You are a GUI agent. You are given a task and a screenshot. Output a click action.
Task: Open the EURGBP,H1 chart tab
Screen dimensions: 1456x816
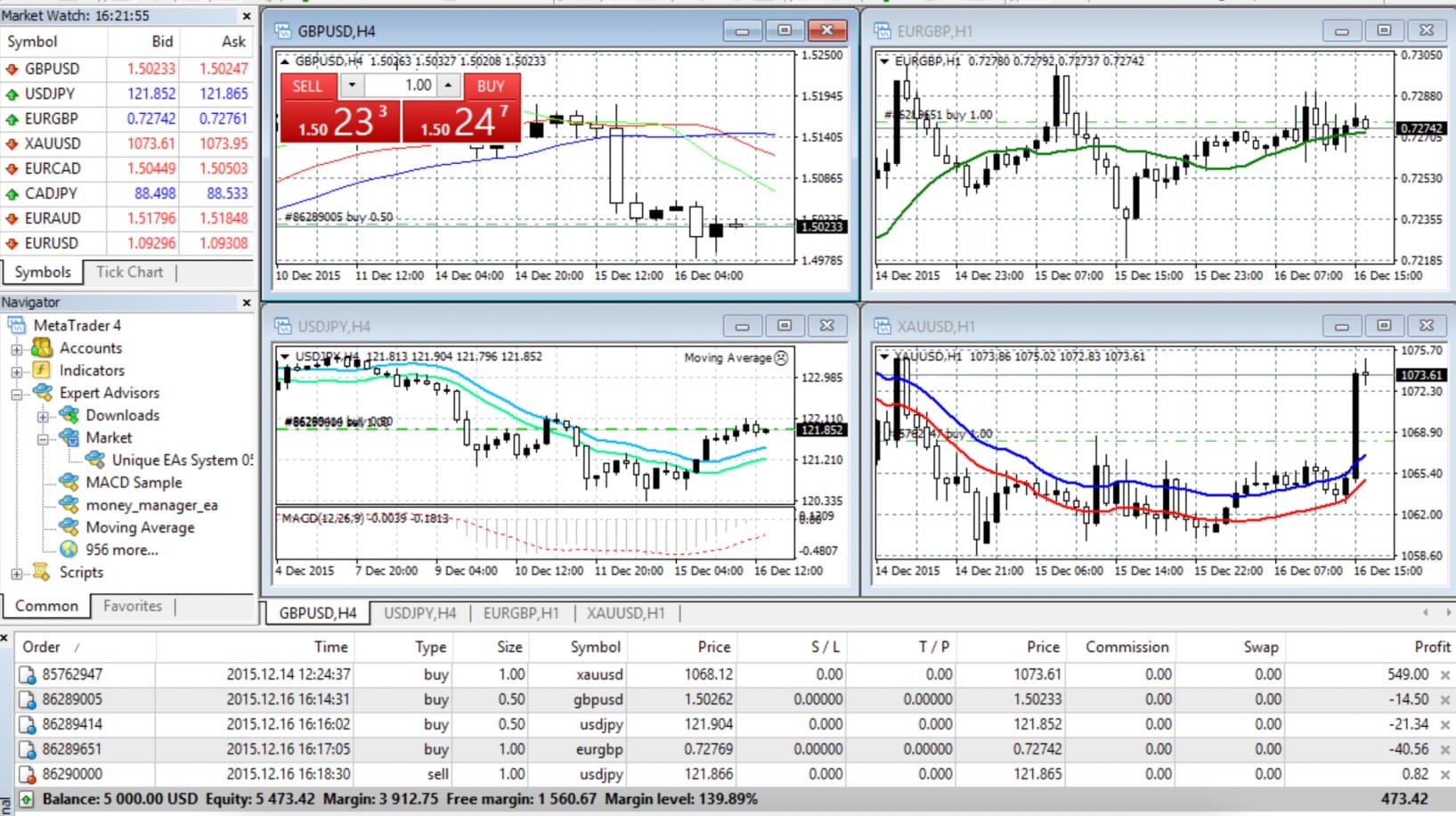coord(521,613)
